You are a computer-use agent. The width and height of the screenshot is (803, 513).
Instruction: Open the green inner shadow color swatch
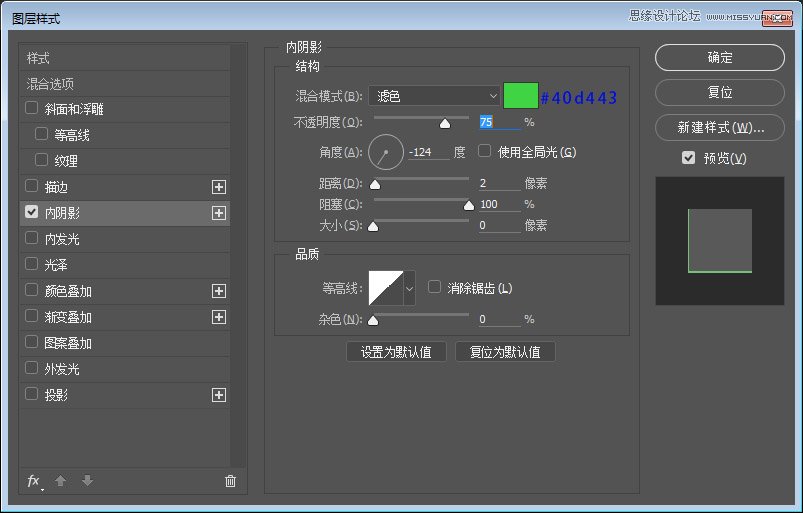pos(521,96)
